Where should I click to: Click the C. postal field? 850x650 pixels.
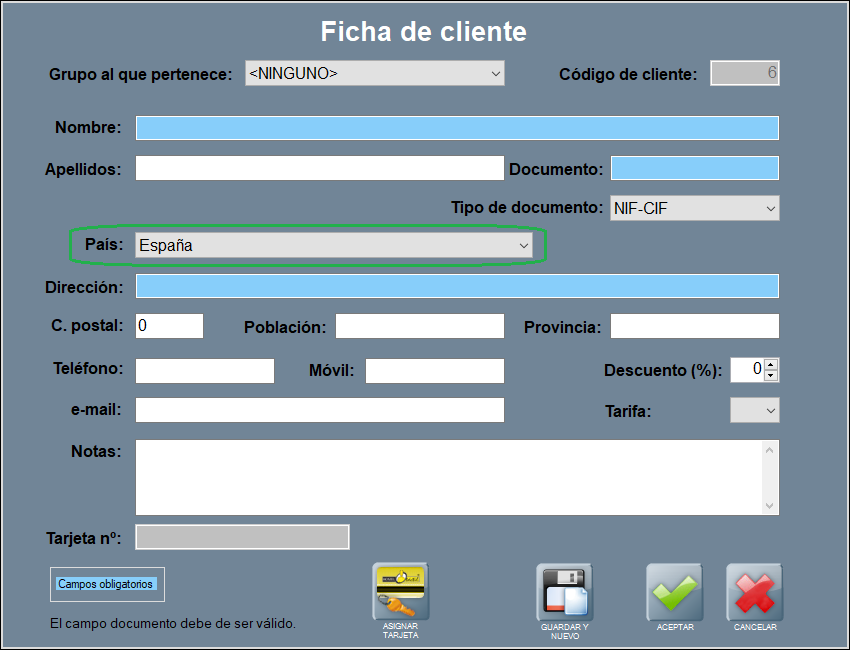pos(169,326)
